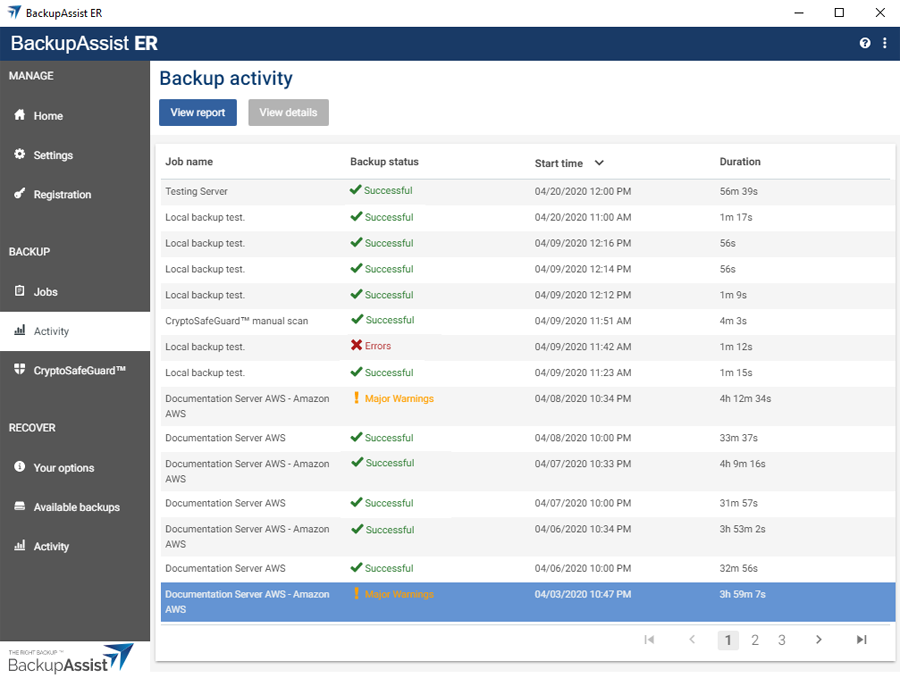Click the exclamation icon in 04/08/2020 10:34 PM row

click(x=356, y=397)
